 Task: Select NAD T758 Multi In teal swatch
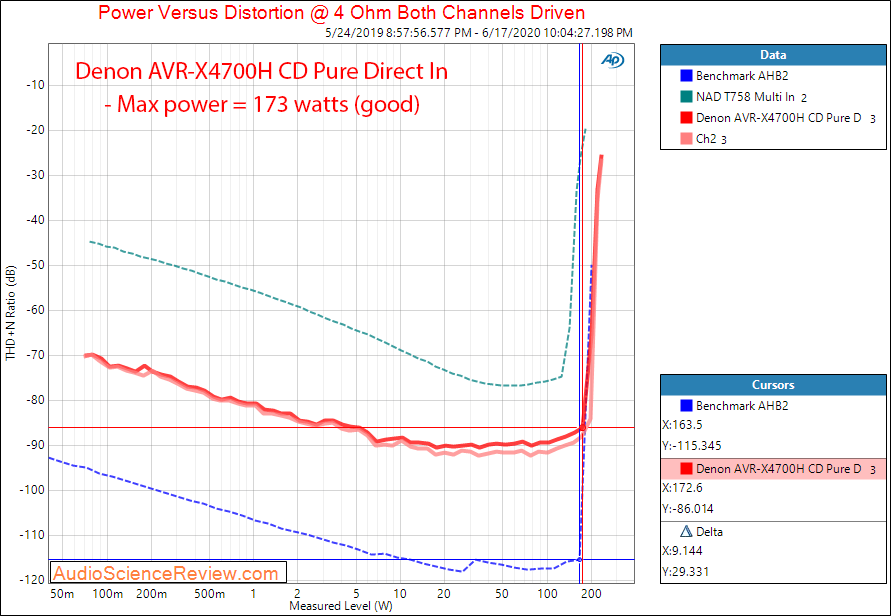[x=686, y=97]
